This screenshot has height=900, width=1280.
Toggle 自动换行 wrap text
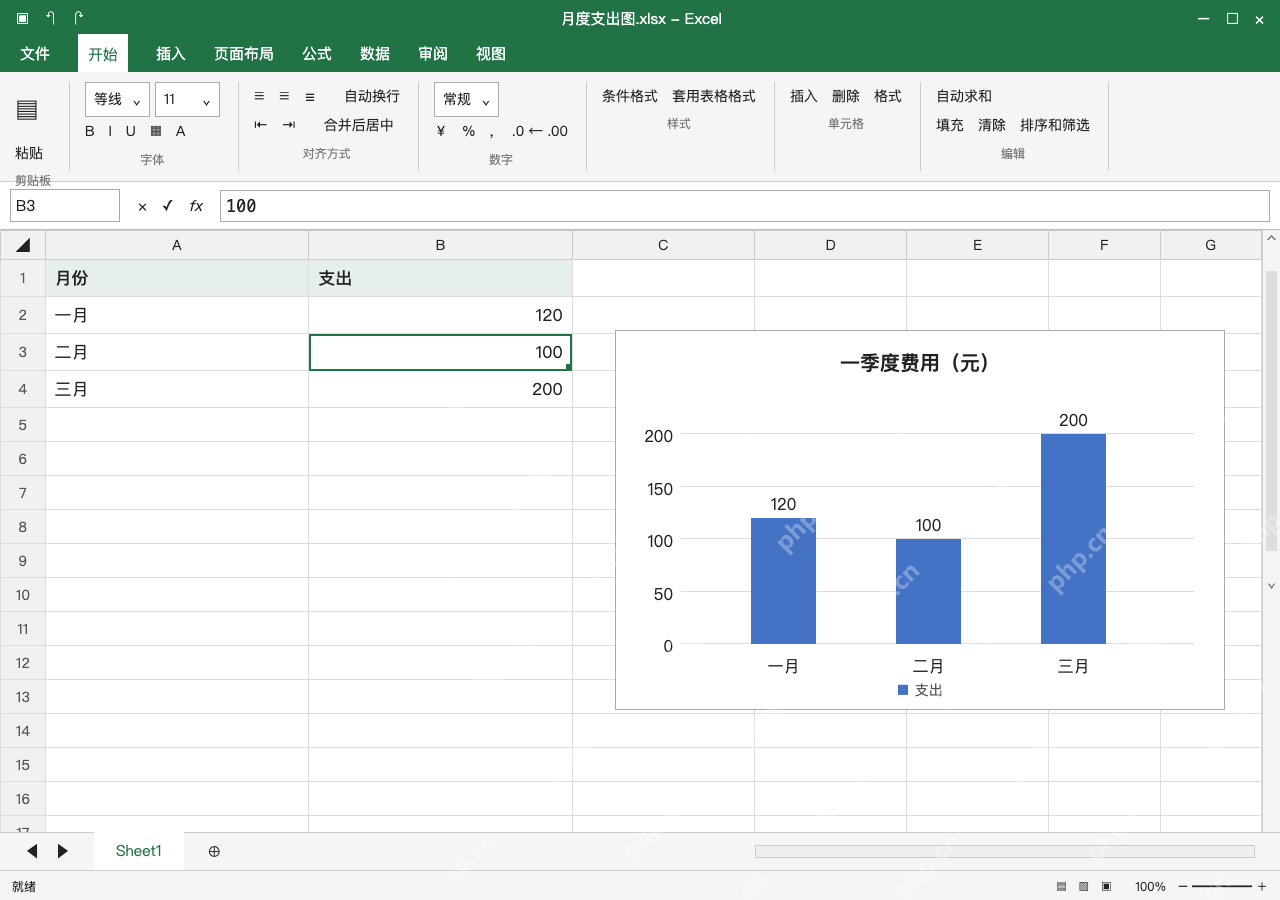point(372,96)
